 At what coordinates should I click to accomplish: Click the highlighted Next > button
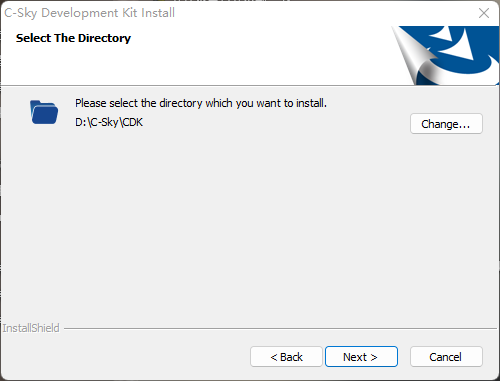click(361, 357)
